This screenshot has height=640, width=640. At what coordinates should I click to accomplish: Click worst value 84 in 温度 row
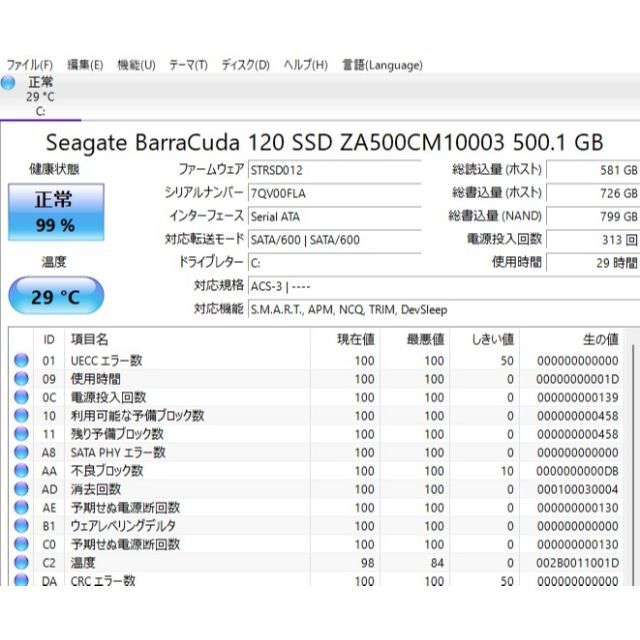point(437,563)
